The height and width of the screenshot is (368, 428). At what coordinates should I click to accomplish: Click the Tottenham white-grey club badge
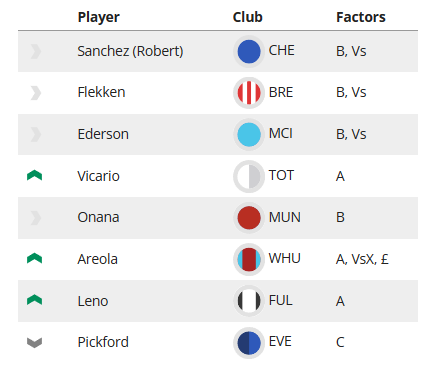tap(249, 176)
